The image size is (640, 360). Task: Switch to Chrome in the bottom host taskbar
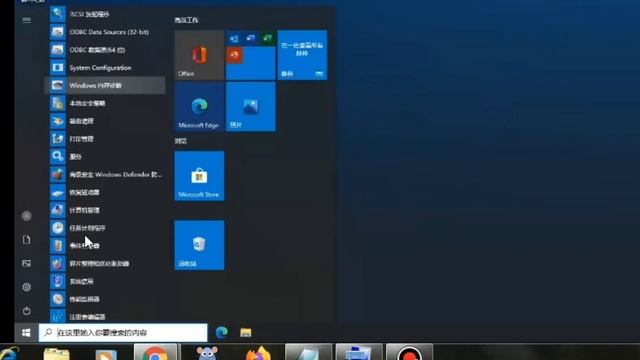point(155,352)
